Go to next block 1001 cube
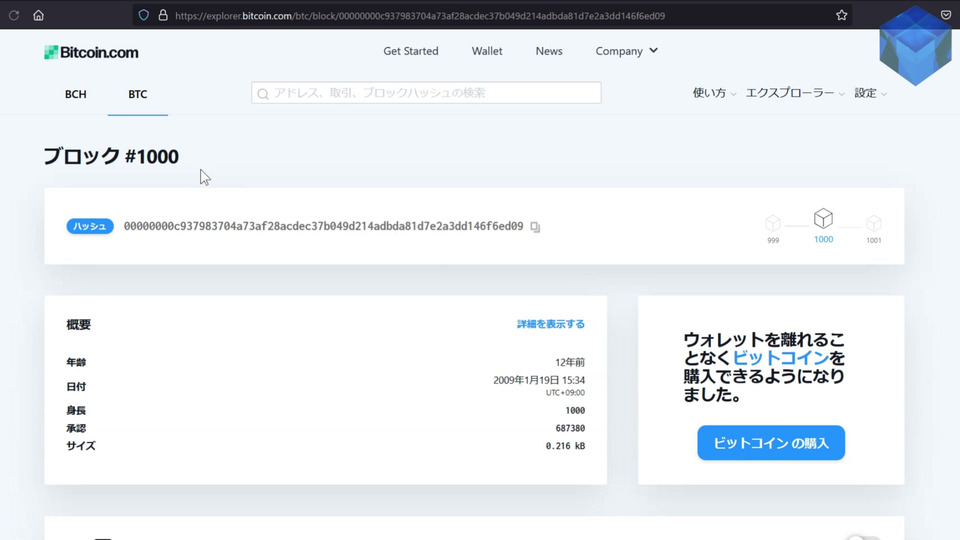 click(874, 223)
